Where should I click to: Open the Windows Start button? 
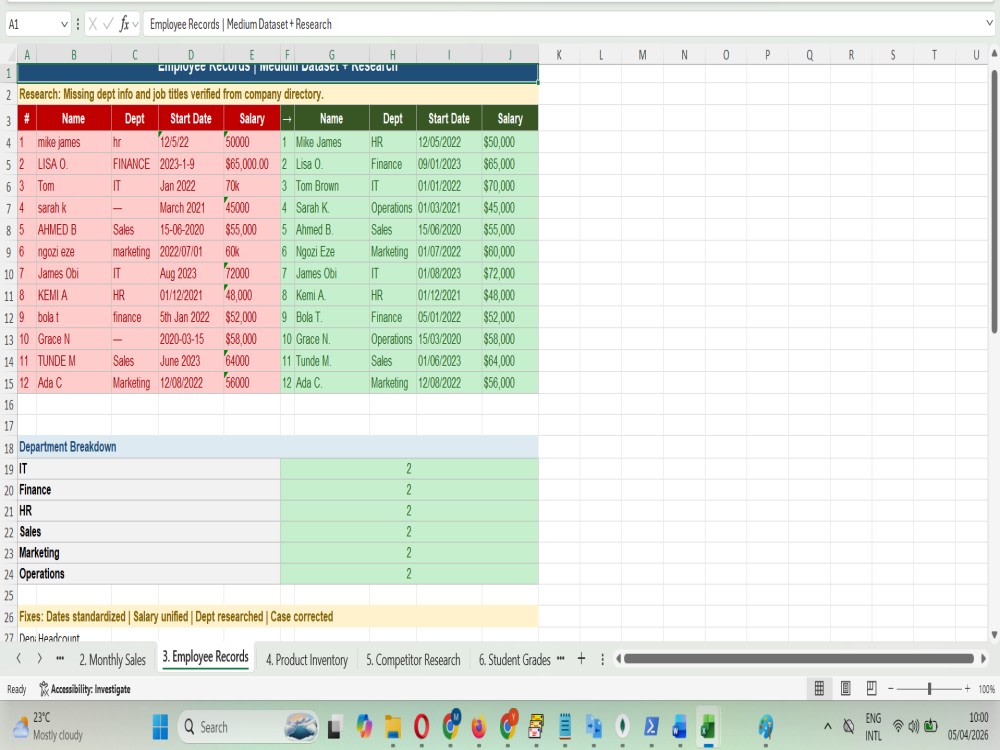point(160,726)
